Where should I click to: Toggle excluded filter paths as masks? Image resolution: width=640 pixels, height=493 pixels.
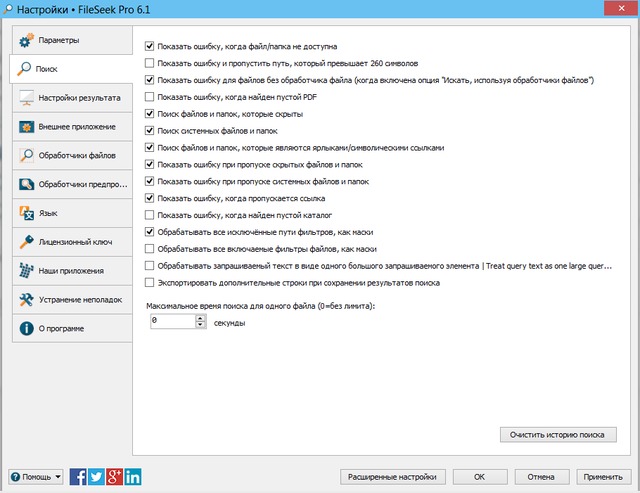[149, 232]
